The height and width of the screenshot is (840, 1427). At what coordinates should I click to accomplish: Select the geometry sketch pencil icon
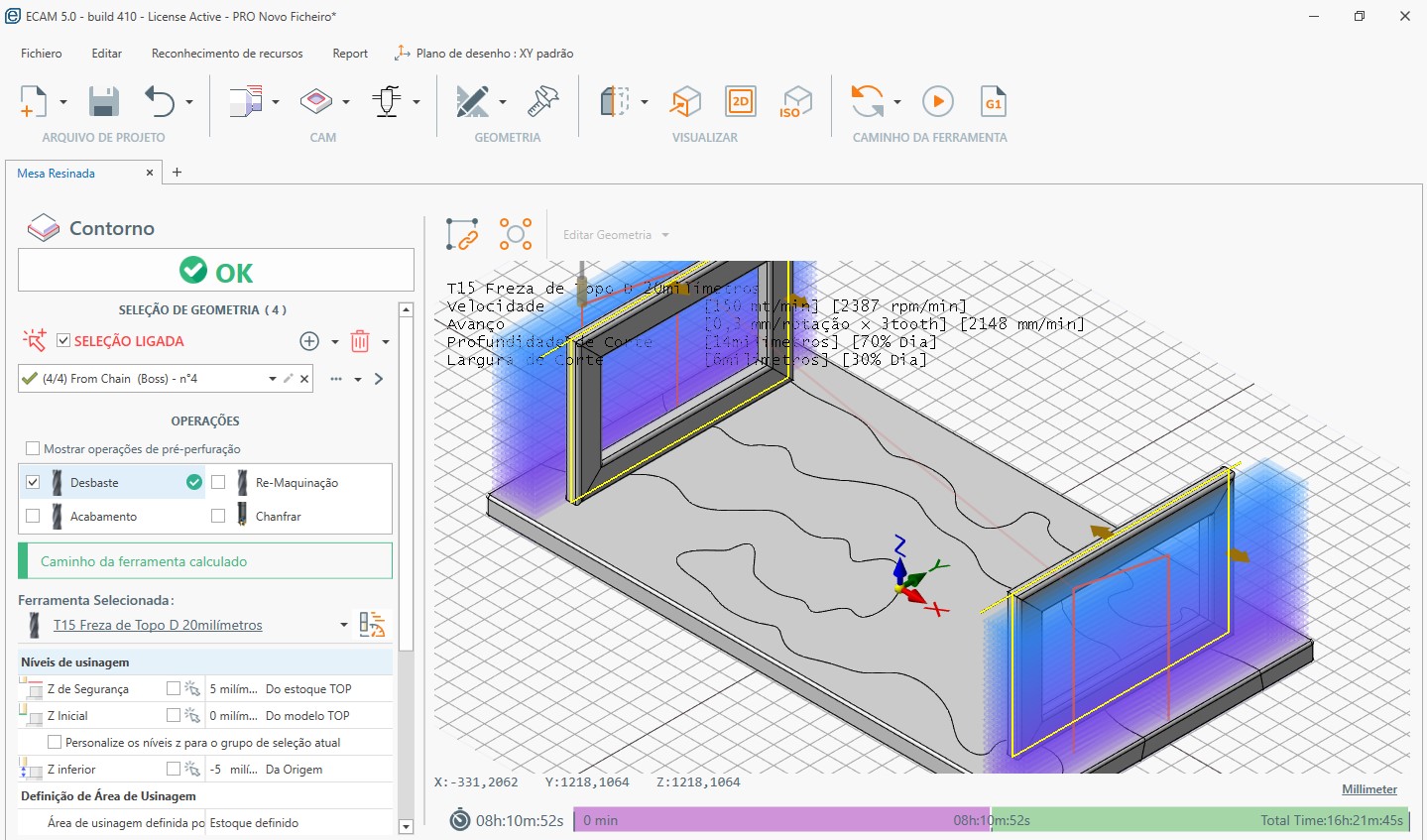pos(472,101)
